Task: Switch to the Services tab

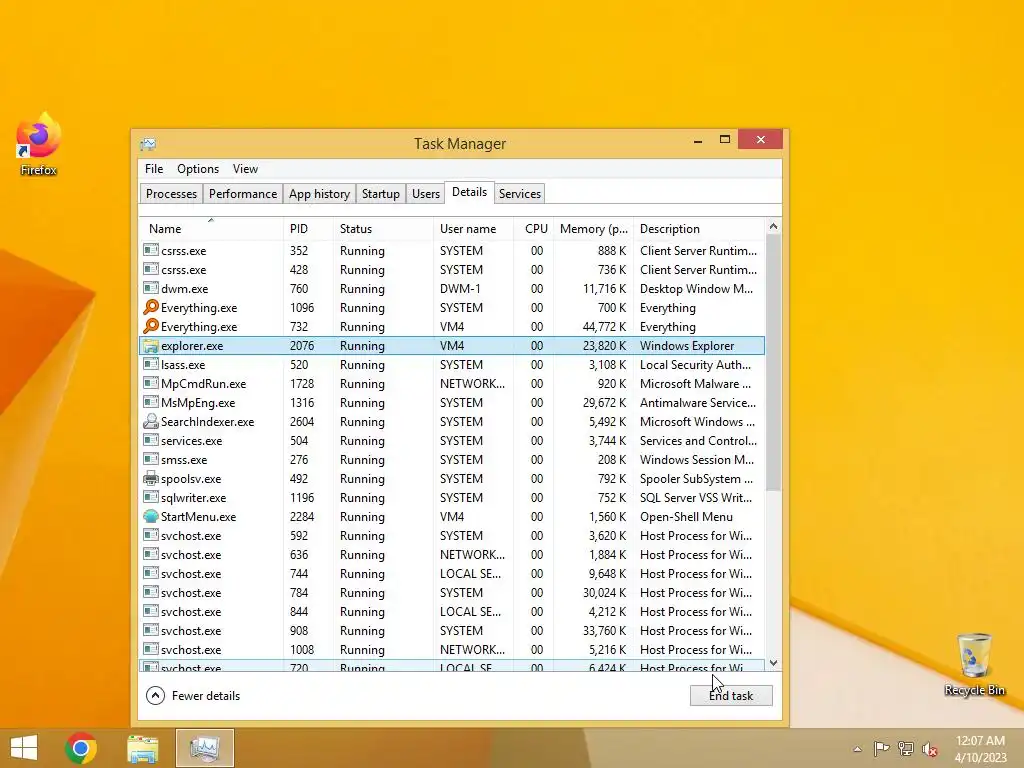Action: 520,193
